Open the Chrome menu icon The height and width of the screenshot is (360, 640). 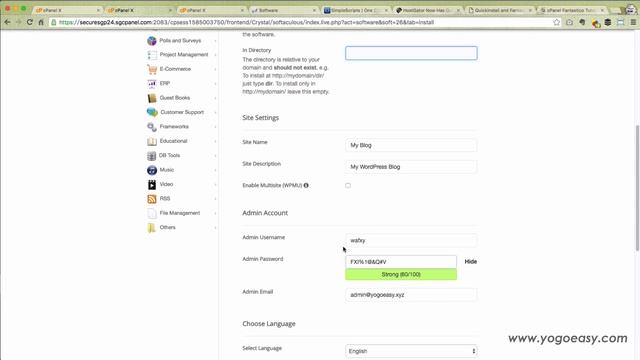click(633, 22)
